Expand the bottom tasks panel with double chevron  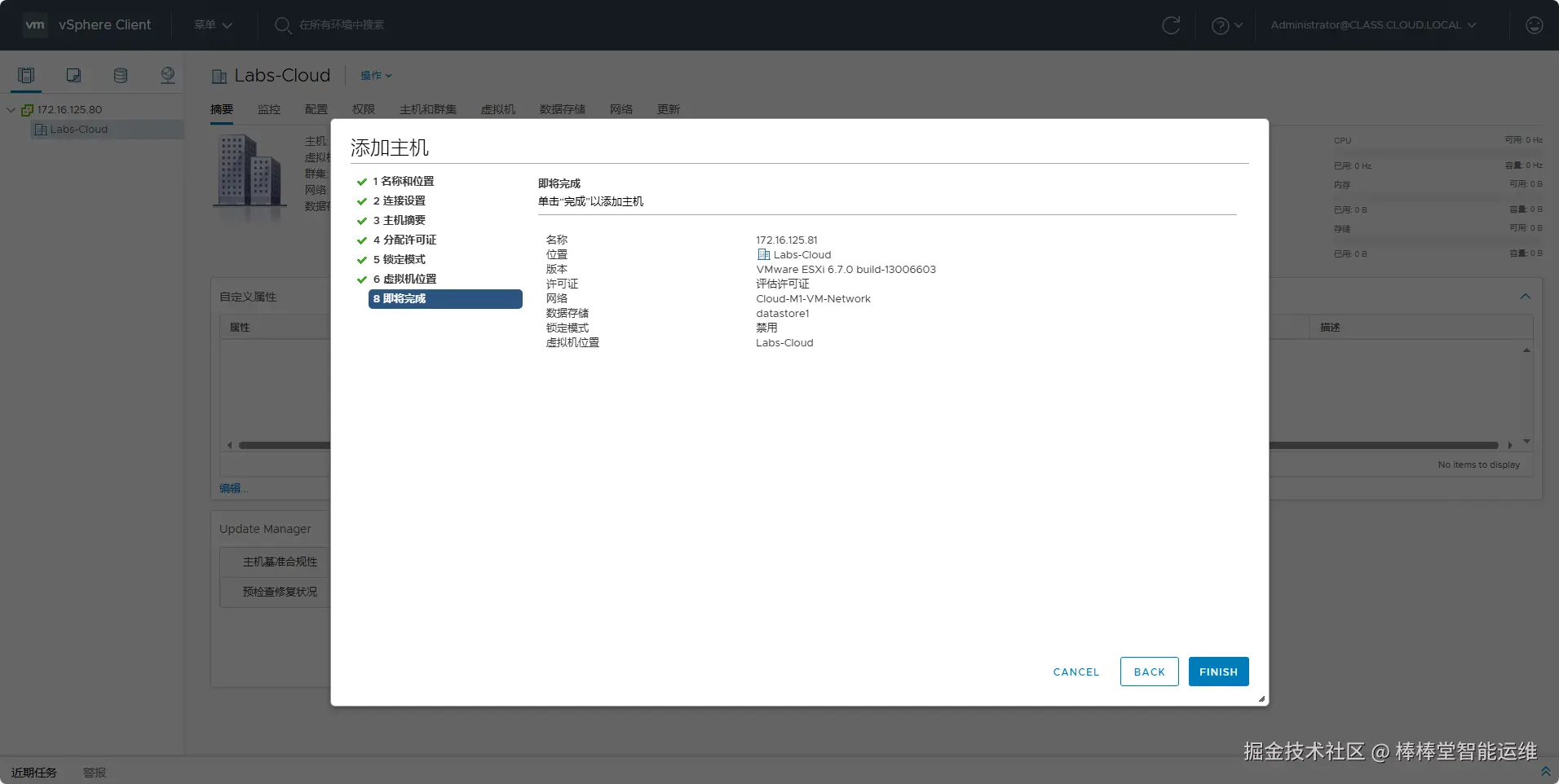(1545, 771)
